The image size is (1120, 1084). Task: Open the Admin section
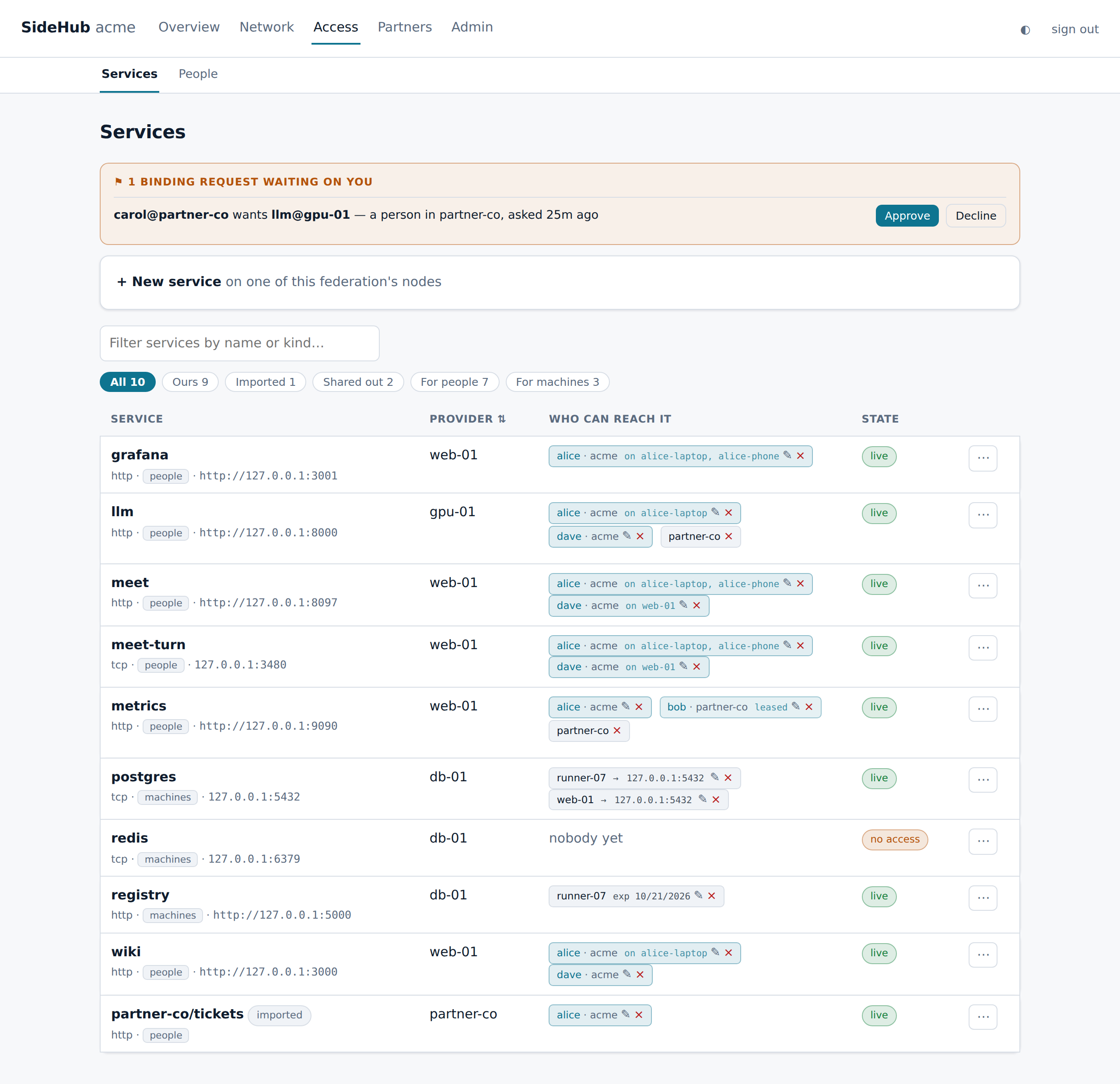tap(472, 28)
